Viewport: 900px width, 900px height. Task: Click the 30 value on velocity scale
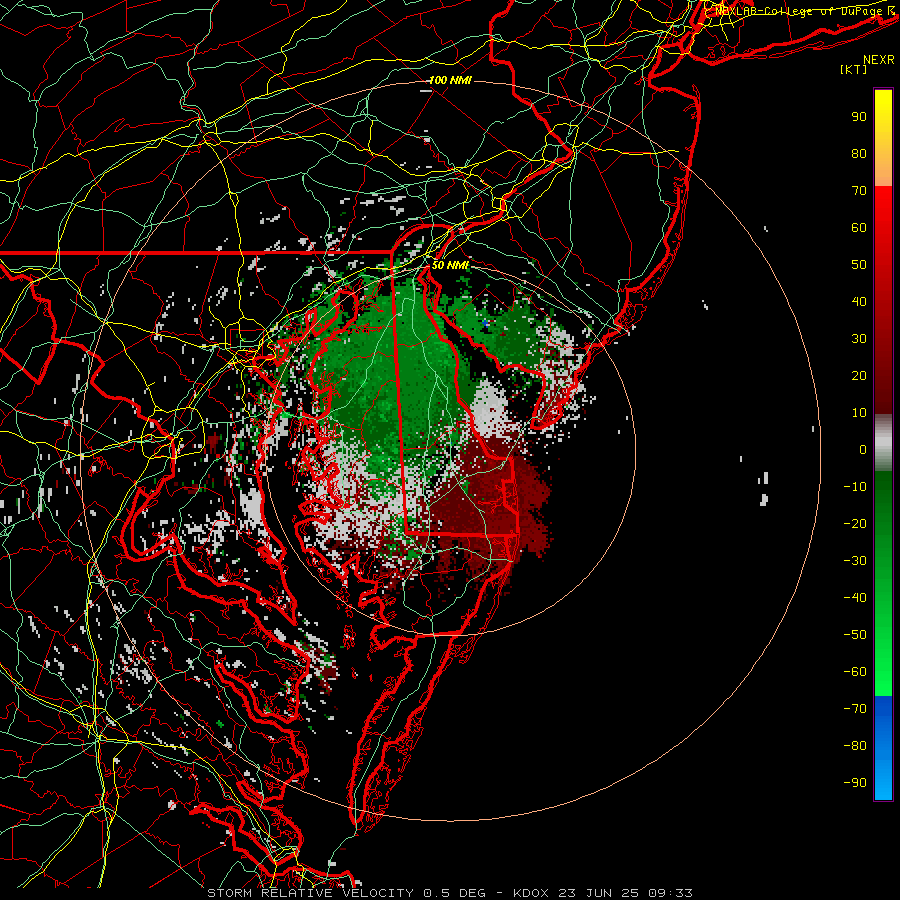pyautogui.click(x=859, y=339)
